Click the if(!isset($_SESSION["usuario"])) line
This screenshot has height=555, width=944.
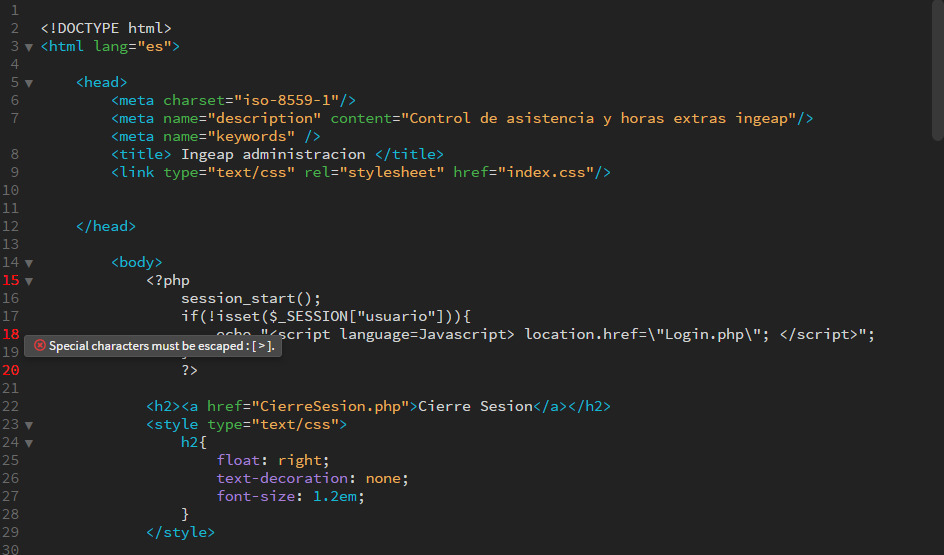click(x=326, y=316)
